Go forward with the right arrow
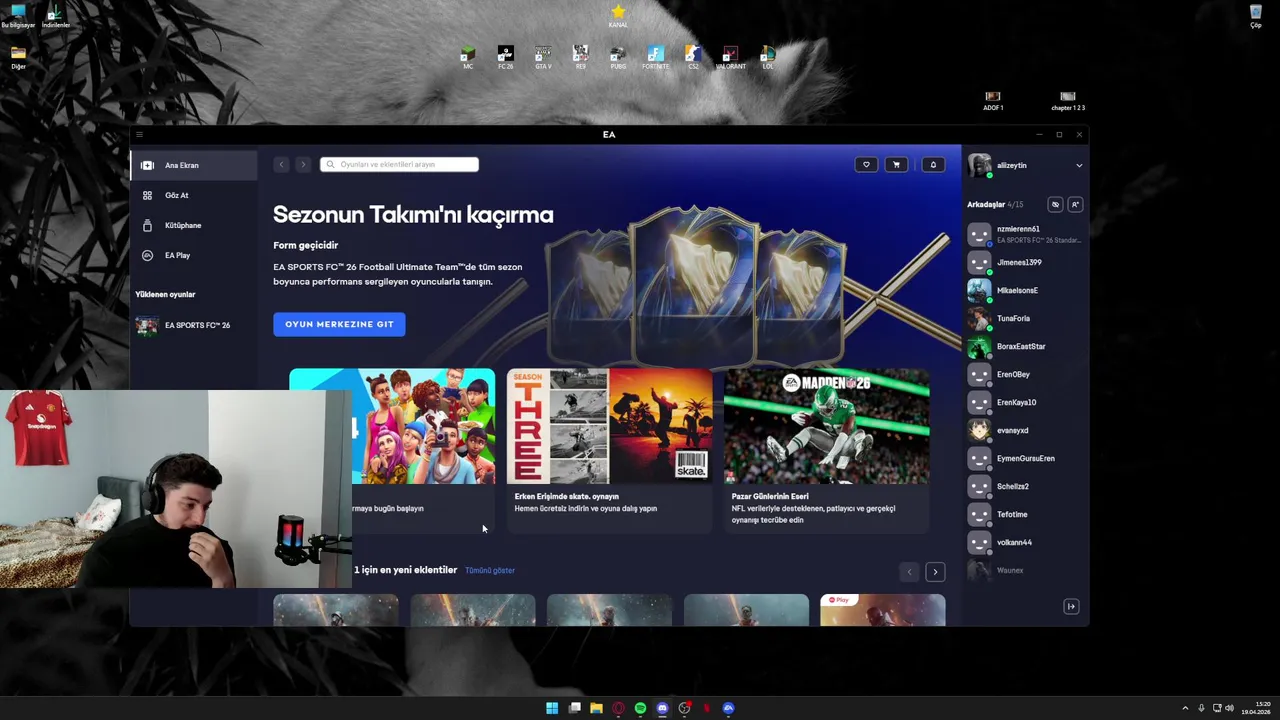Image resolution: width=1280 pixels, height=720 pixels. coord(303,165)
